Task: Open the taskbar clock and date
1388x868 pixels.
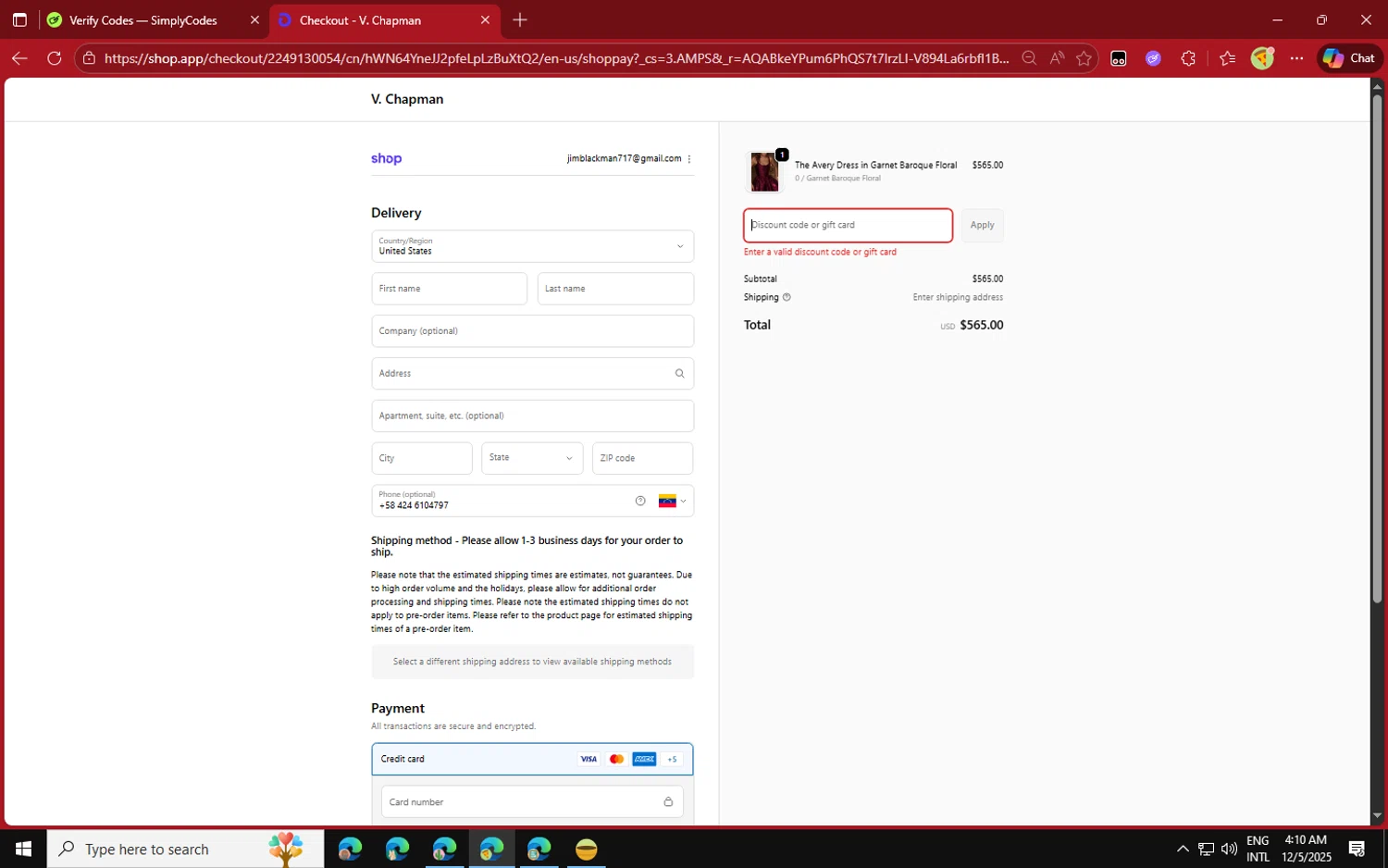Action: (1306, 849)
